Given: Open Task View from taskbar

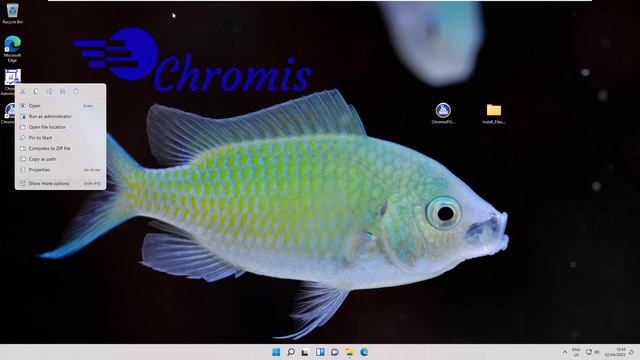Looking at the screenshot, I should [x=305, y=352].
